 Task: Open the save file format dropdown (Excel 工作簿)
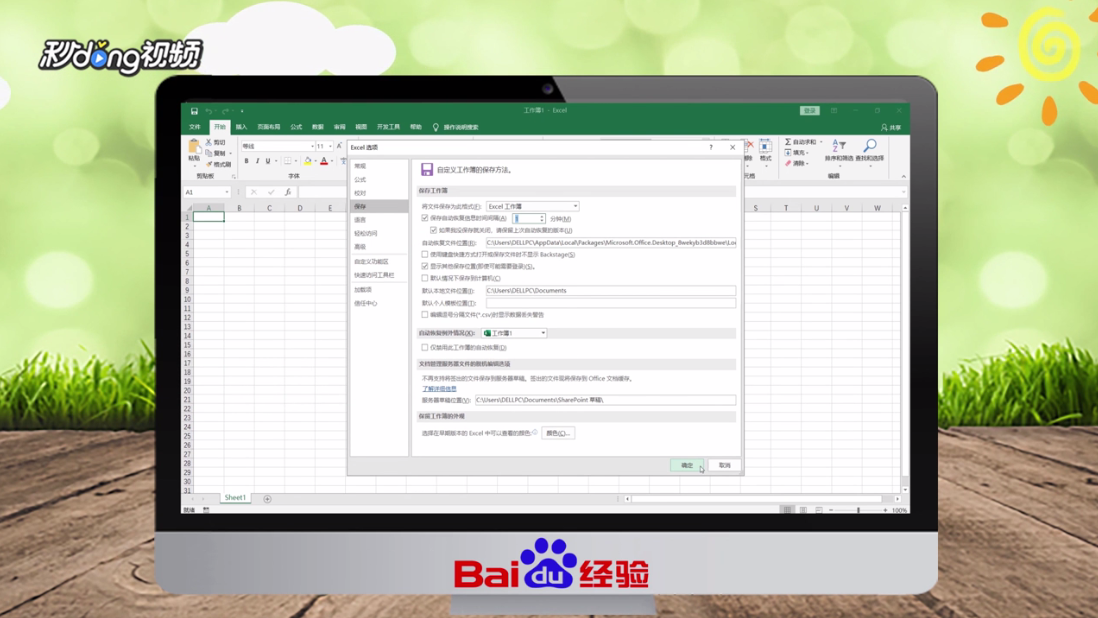point(532,206)
